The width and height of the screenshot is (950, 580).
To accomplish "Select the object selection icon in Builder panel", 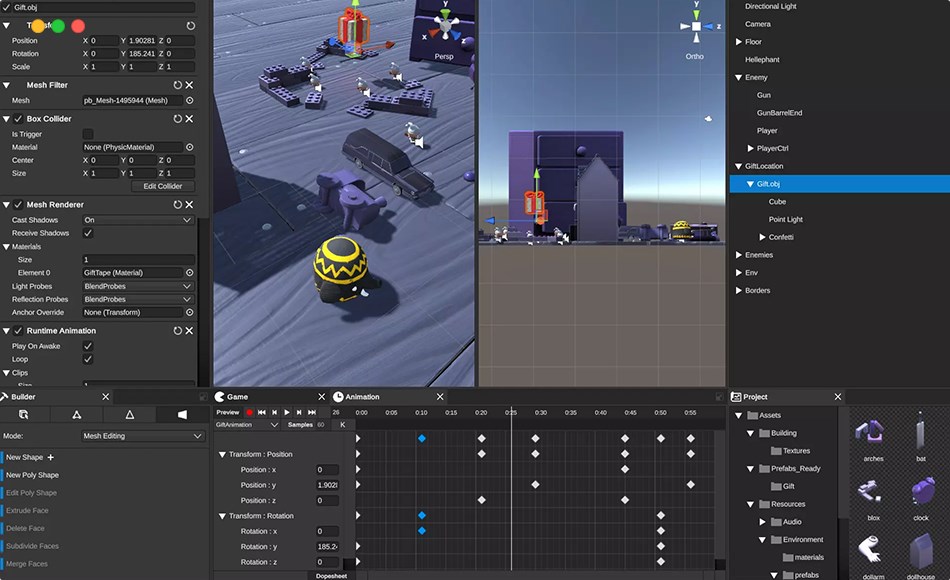I will point(25,415).
